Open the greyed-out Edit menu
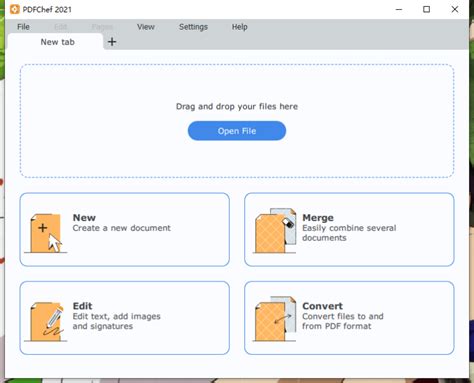Image resolution: width=474 pixels, height=383 pixels. tap(60, 27)
